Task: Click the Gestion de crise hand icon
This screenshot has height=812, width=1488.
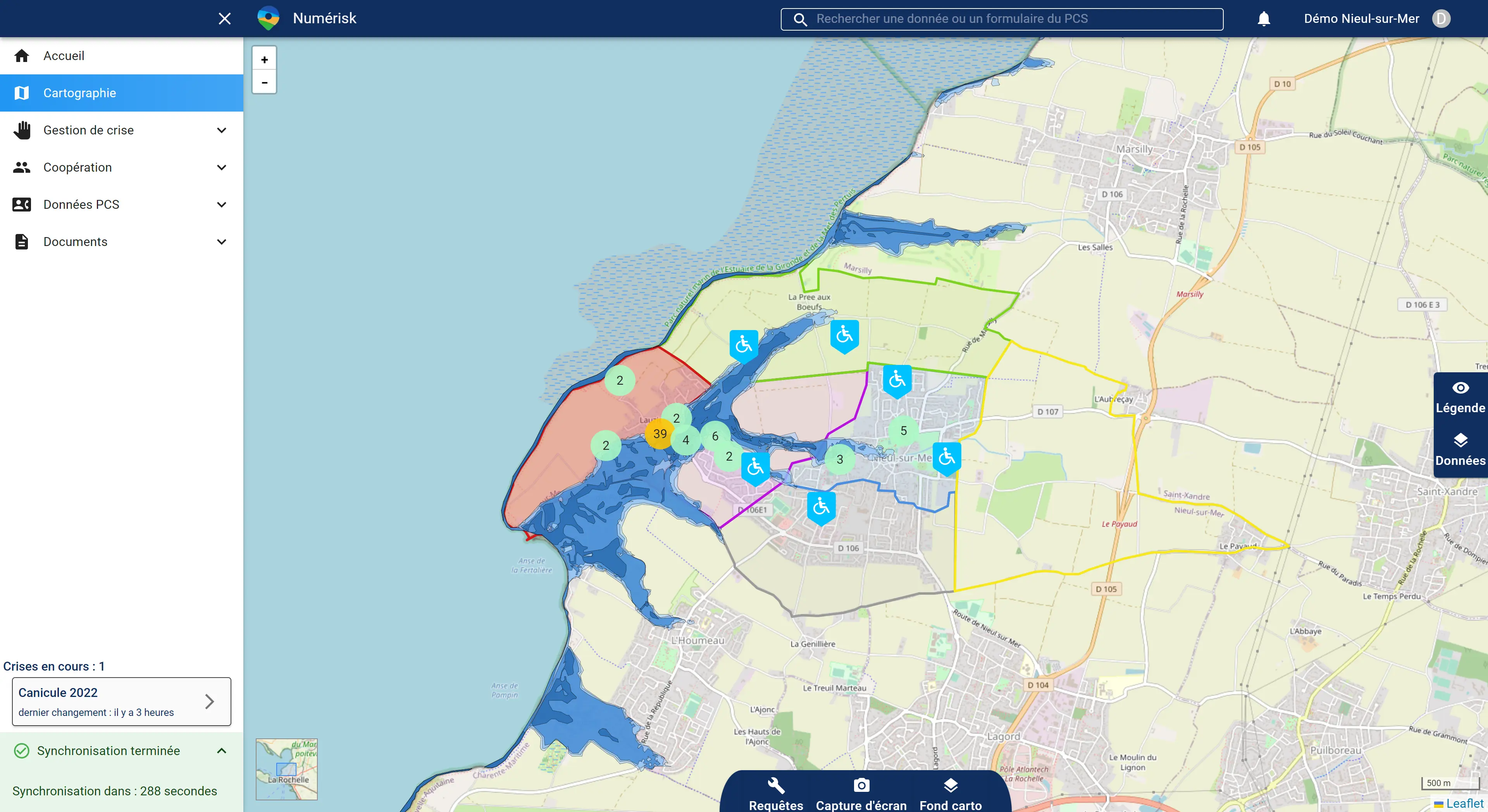Action: pyautogui.click(x=22, y=130)
